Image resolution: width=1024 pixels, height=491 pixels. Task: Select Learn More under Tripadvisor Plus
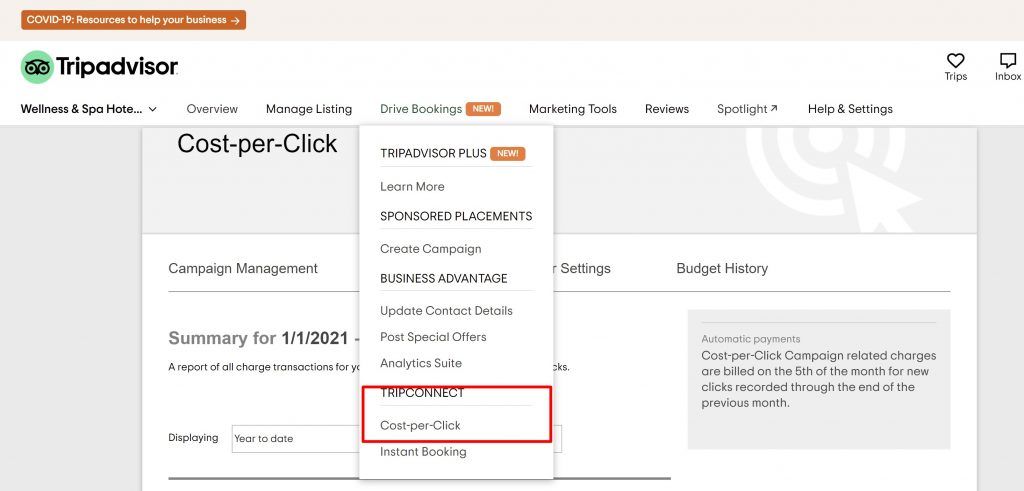click(x=412, y=187)
